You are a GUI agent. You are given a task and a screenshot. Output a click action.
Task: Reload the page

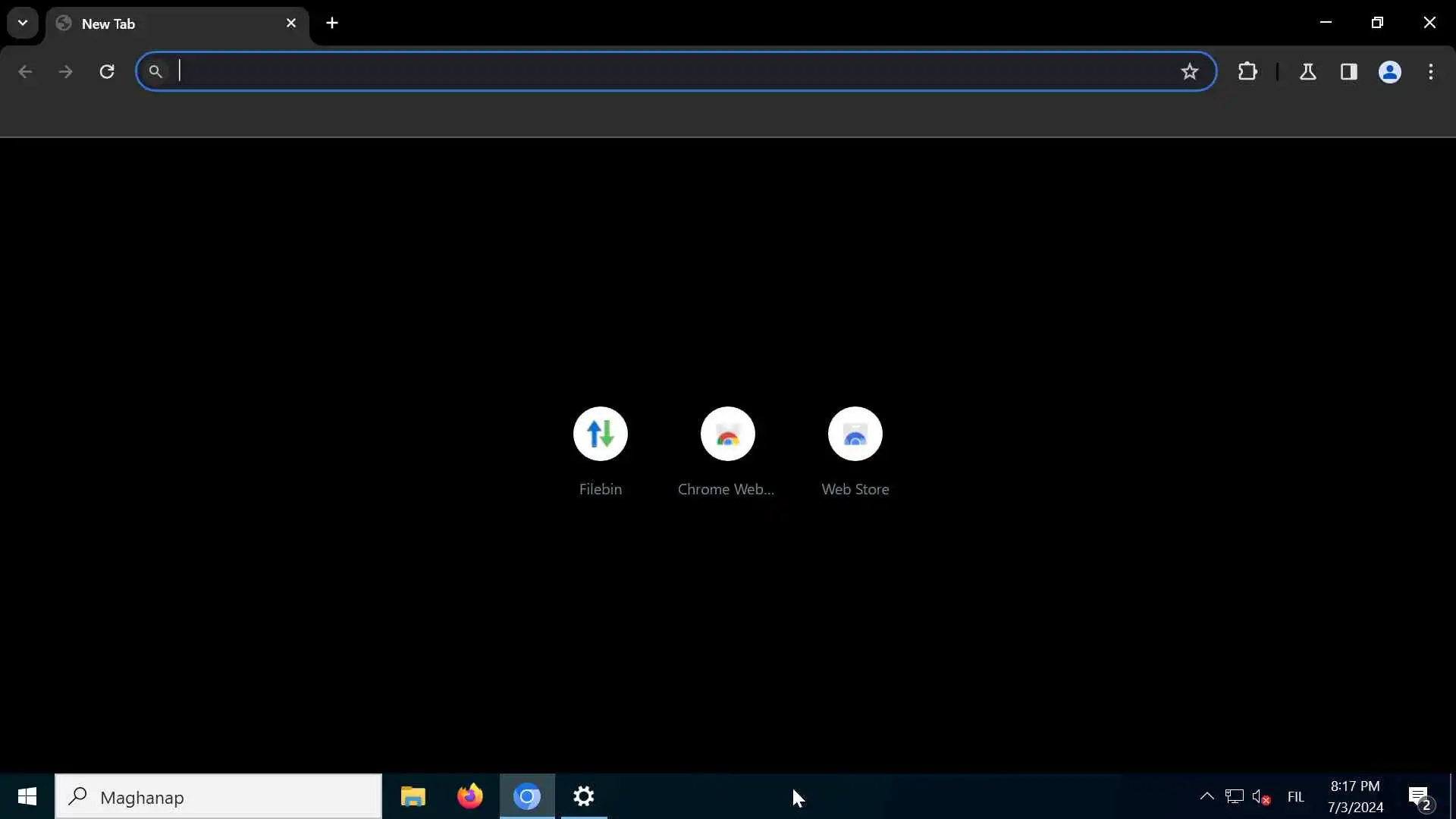click(107, 71)
